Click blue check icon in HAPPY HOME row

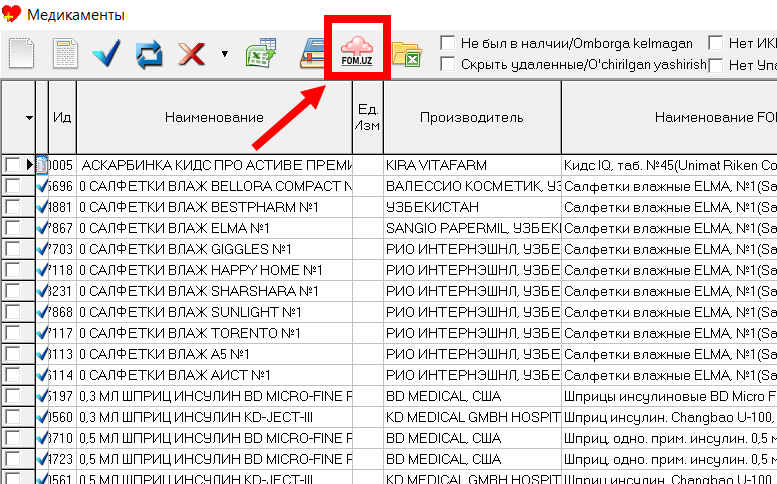pos(42,270)
